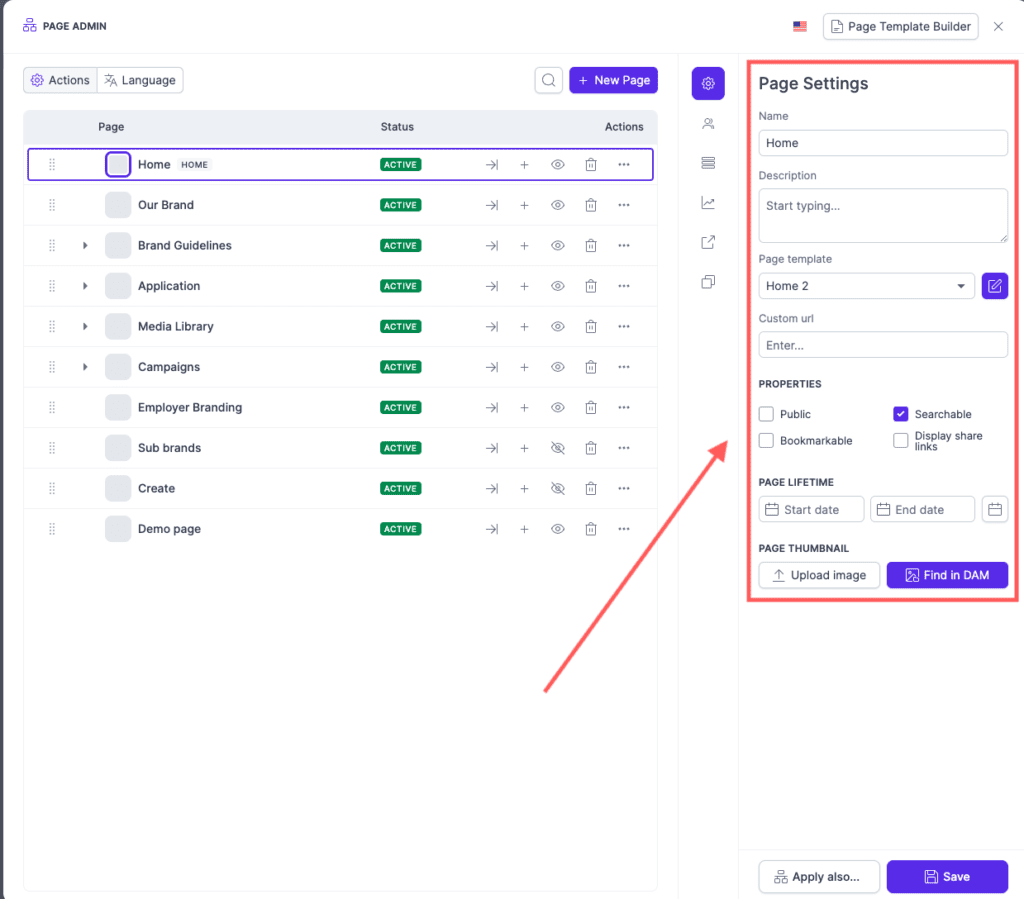This screenshot has width=1024, height=899.
Task: Select the user permissions icon in sidebar
Action: point(708,123)
